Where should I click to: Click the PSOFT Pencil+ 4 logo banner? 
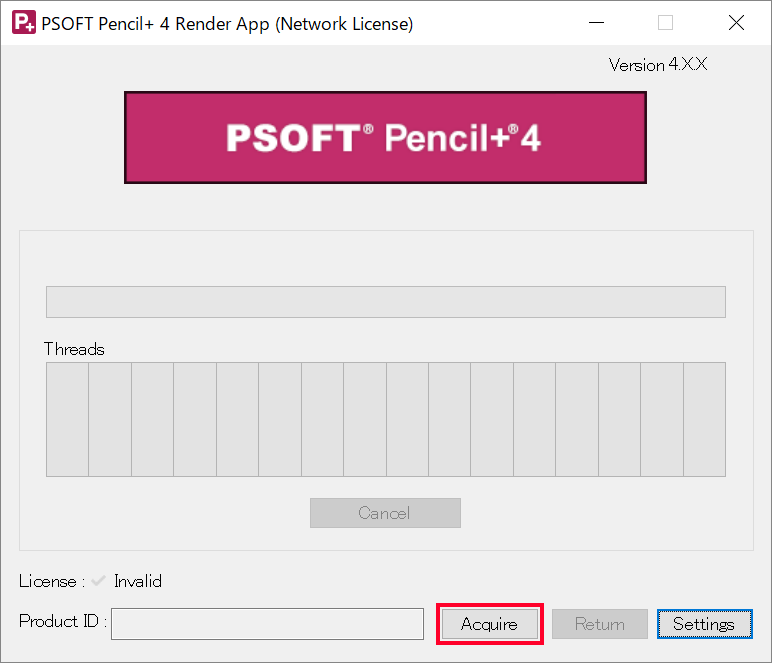pos(385,137)
